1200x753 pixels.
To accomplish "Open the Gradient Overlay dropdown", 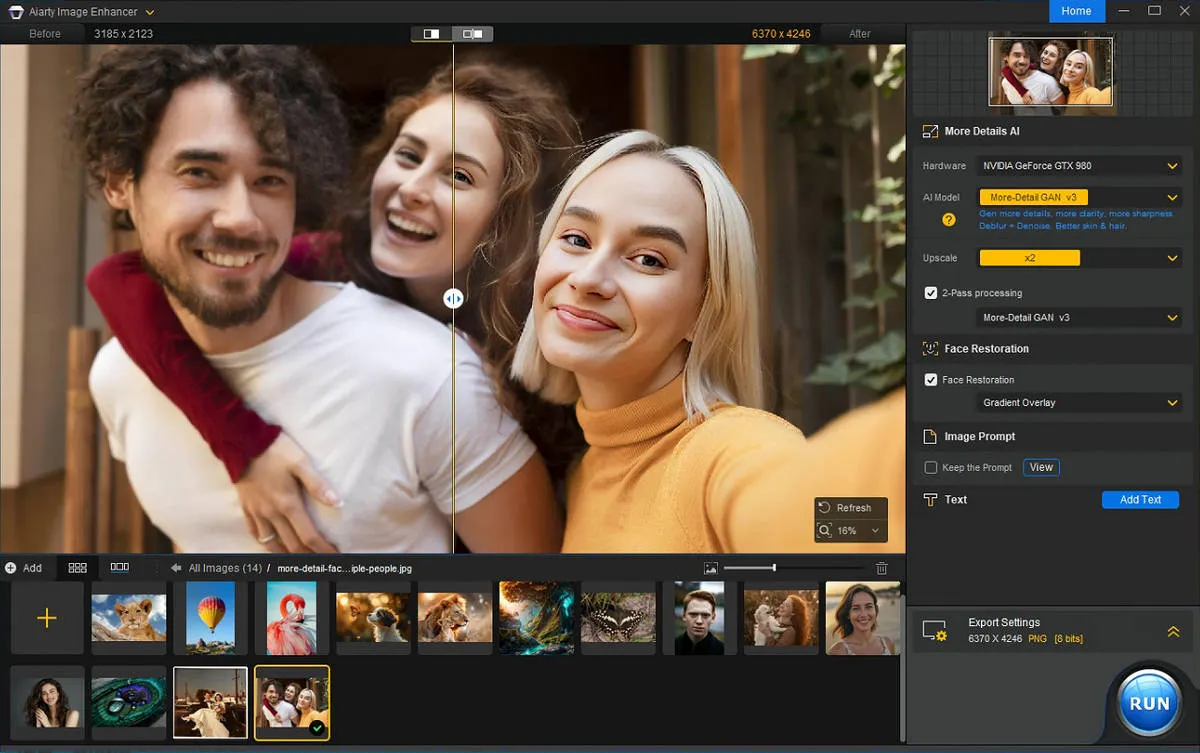I will 1079,402.
